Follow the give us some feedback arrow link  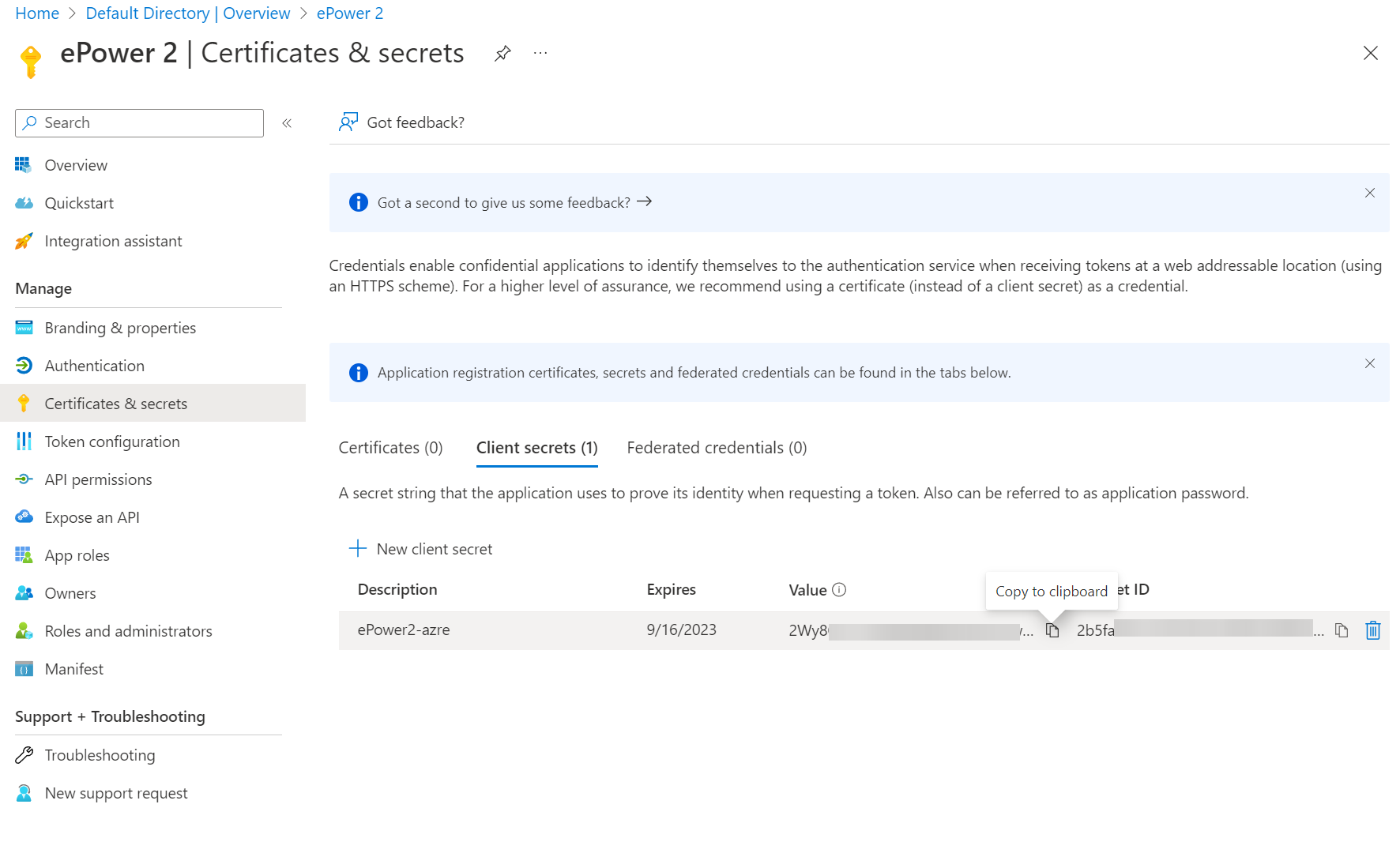(645, 201)
